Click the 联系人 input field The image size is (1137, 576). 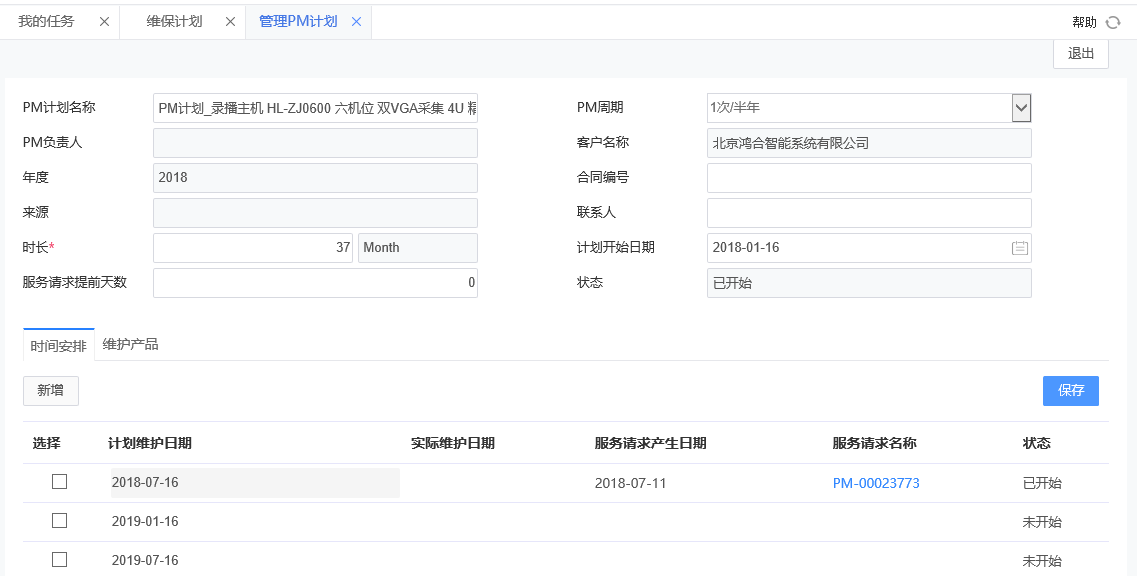[869, 212]
